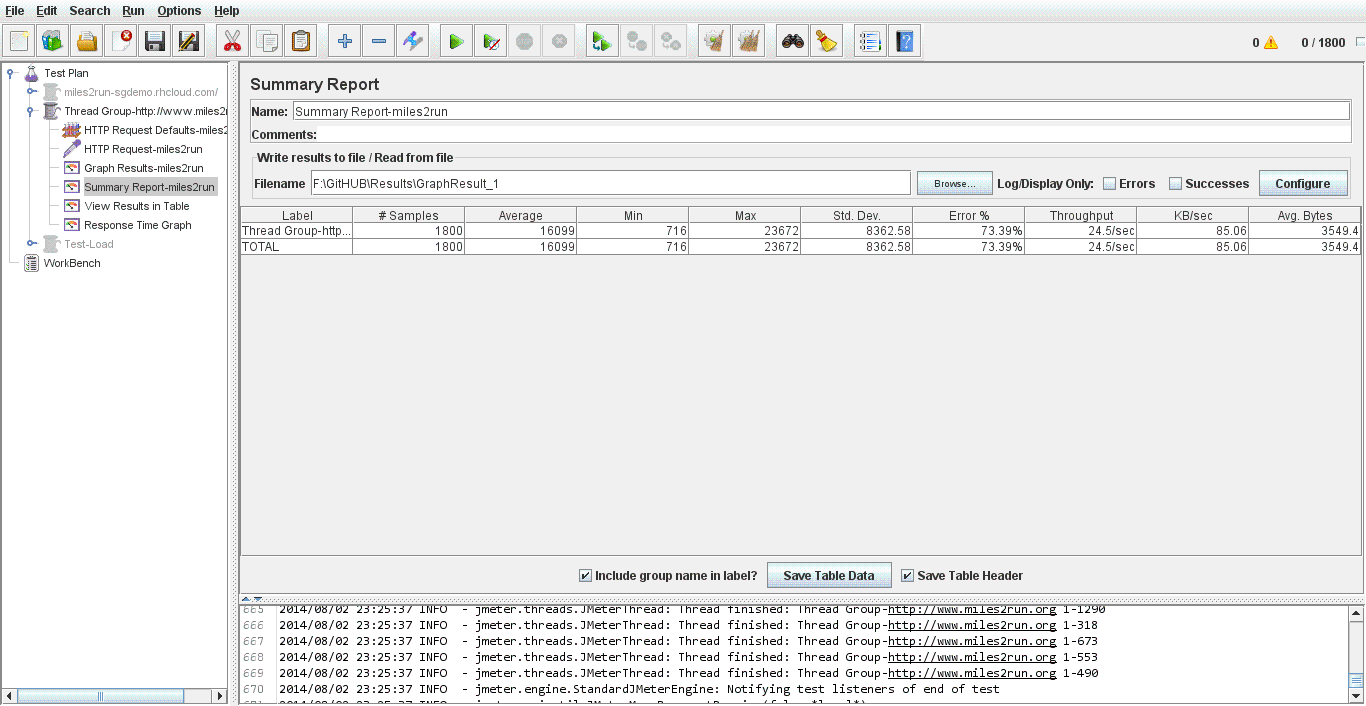
Task: Click the Cut scissors icon
Action: (x=232, y=42)
